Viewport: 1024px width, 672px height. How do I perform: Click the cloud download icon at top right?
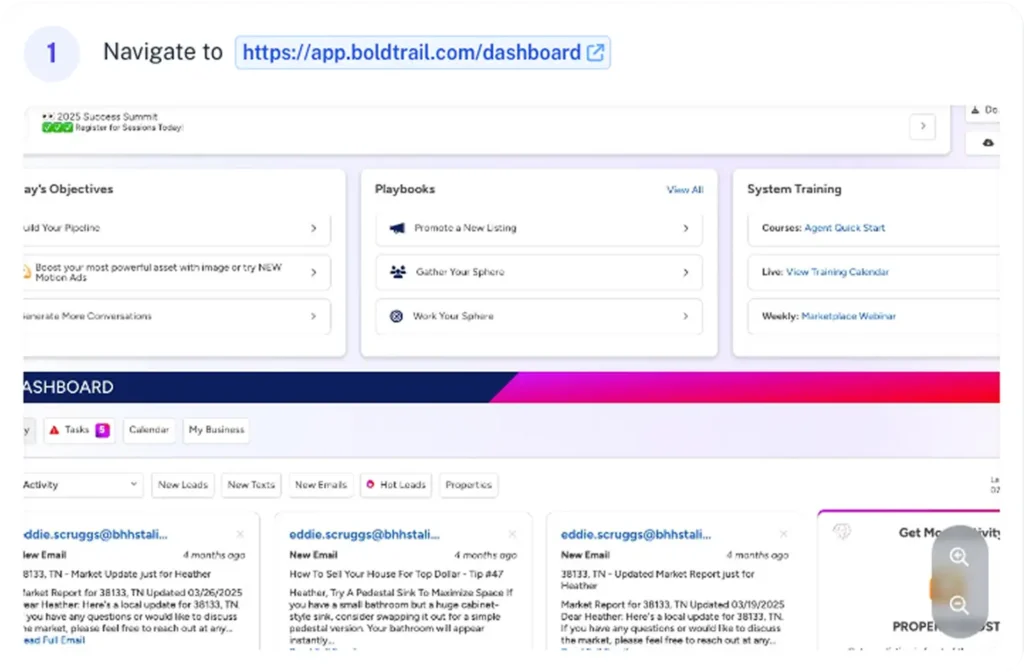click(x=988, y=143)
